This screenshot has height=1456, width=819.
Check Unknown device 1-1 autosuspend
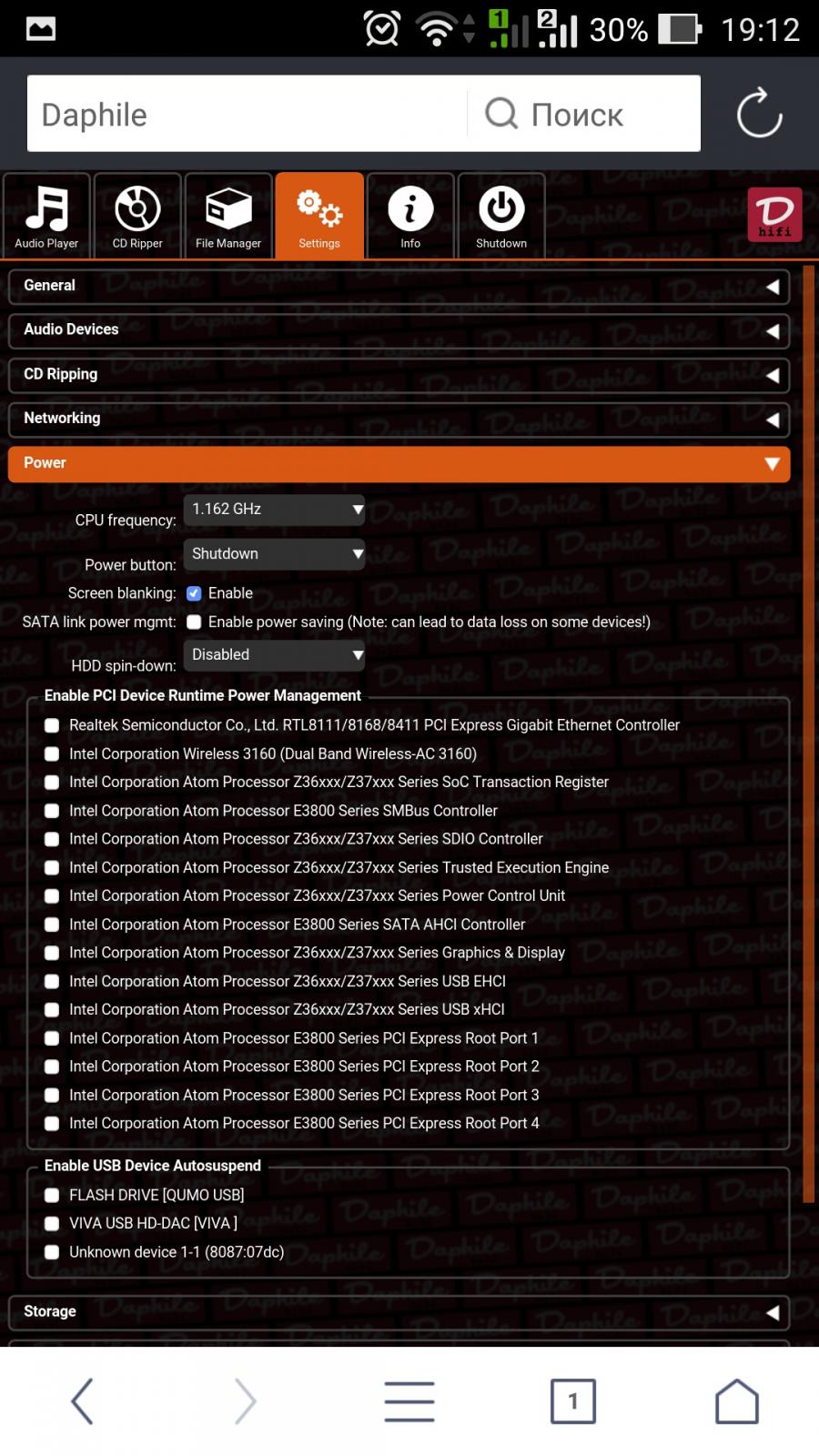pyautogui.click(x=52, y=1252)
